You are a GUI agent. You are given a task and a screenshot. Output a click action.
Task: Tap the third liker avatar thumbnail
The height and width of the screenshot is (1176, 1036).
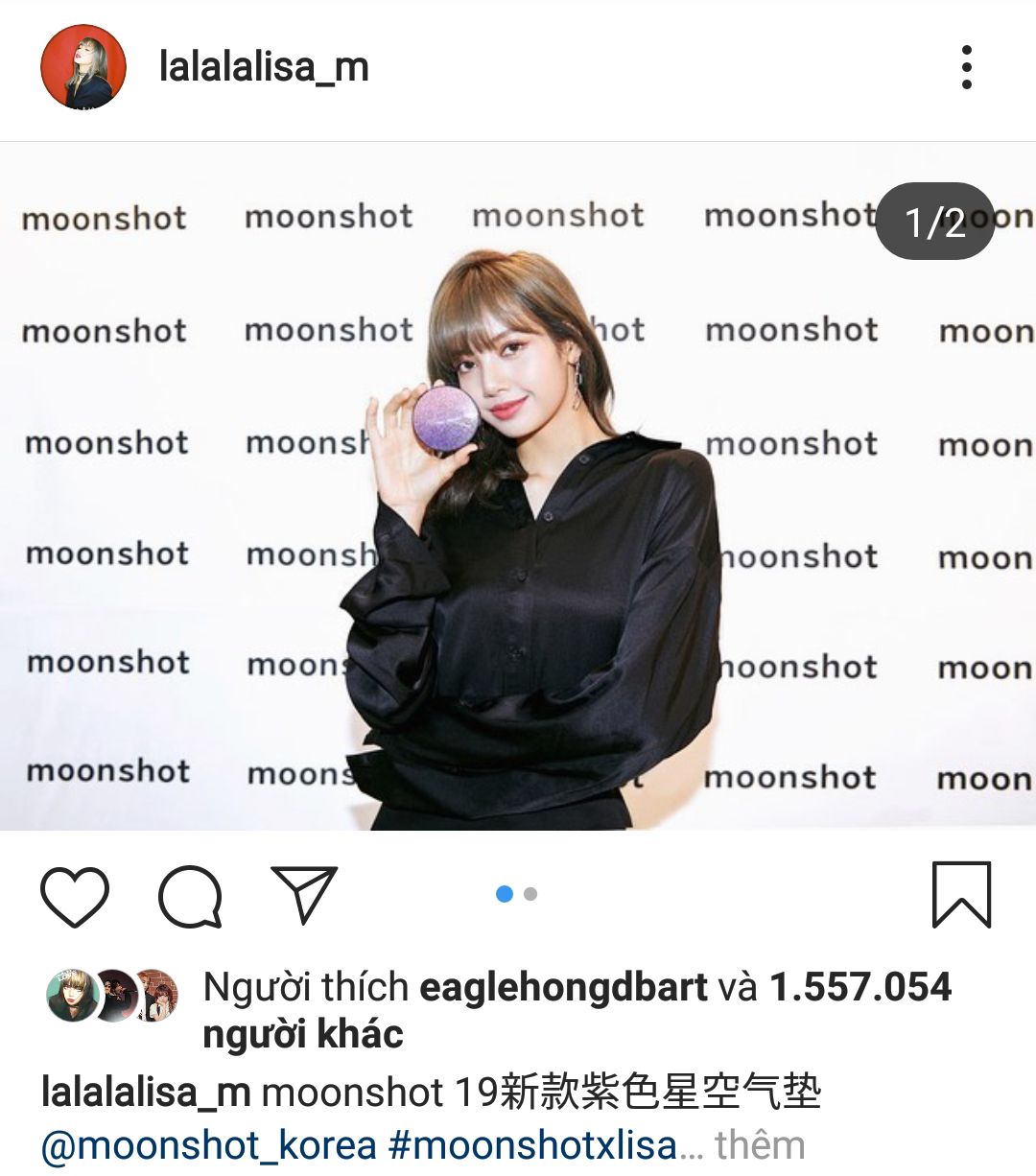155,996
